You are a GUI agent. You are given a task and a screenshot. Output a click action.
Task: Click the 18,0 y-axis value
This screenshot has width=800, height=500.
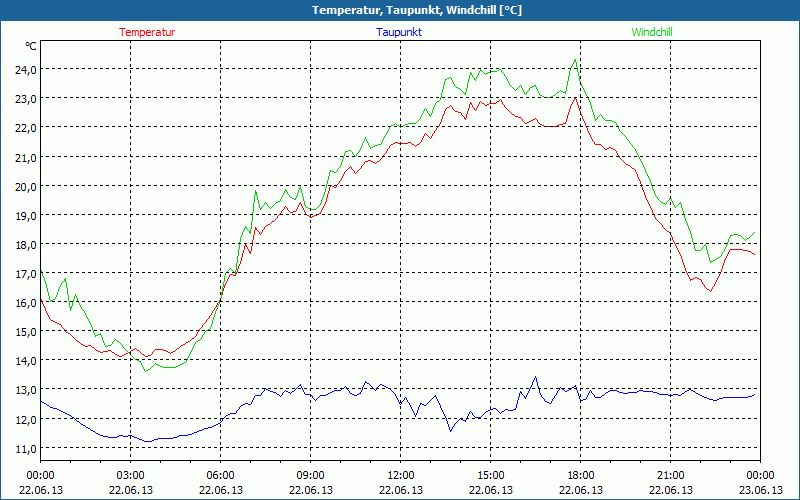pos(26,245)
